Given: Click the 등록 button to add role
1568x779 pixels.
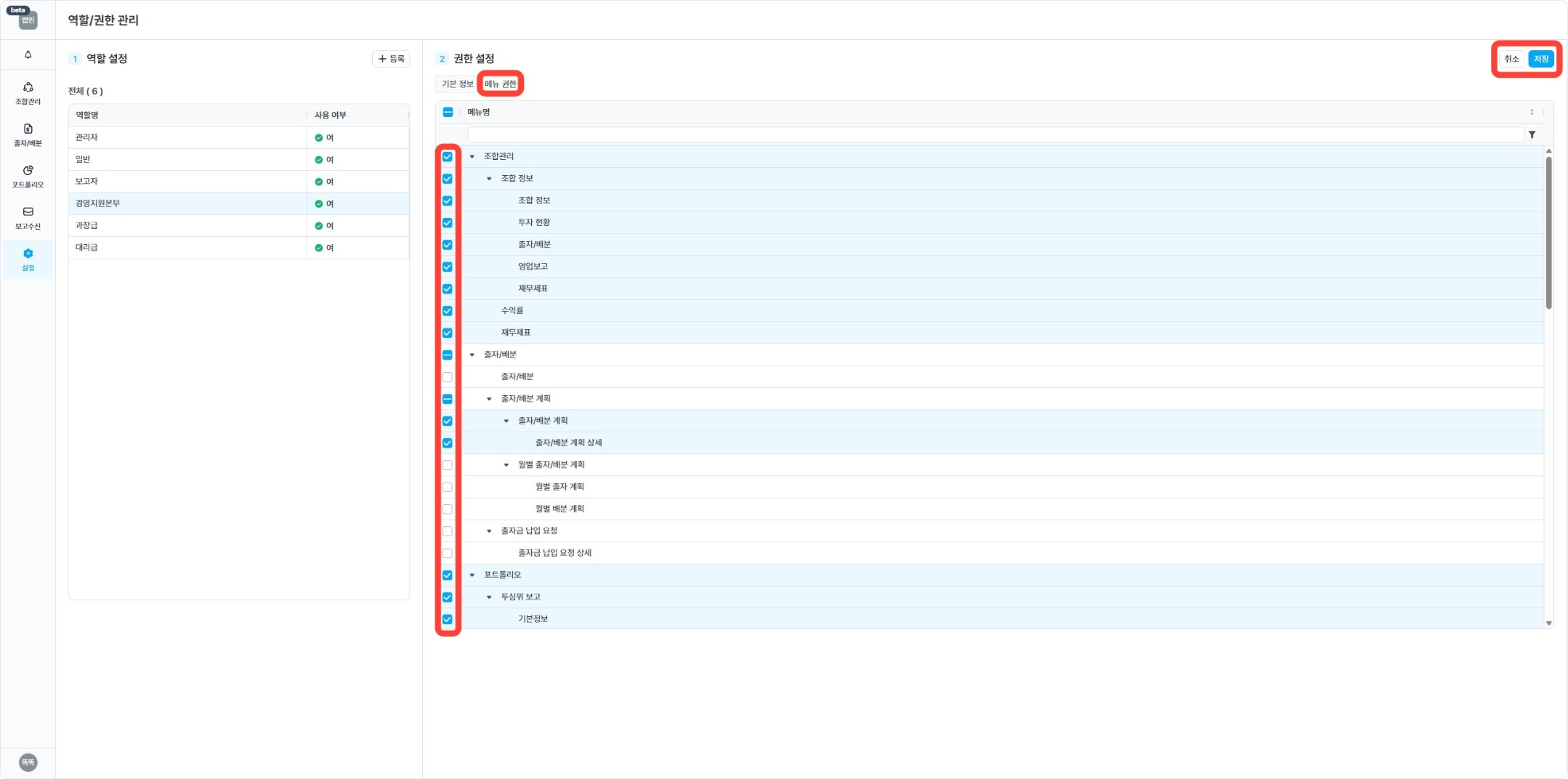Looking at the screenshot, I should coord(391,59).
